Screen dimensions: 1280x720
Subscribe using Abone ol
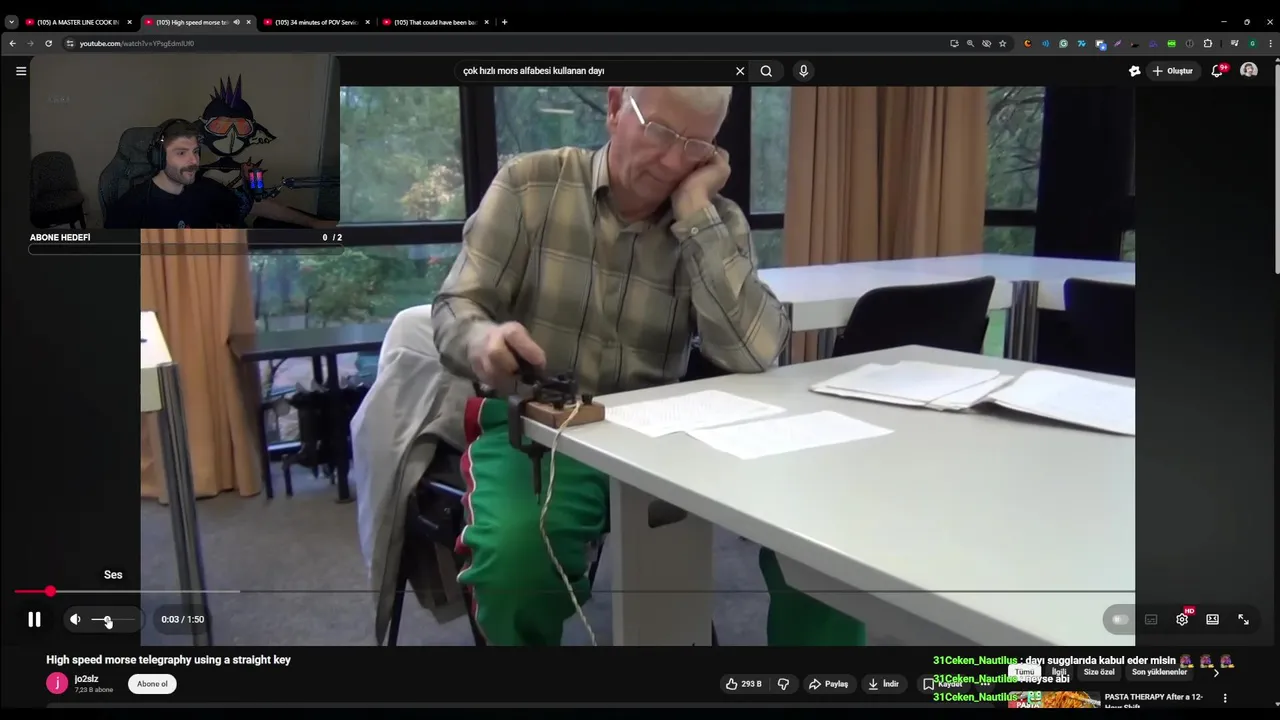152,684
